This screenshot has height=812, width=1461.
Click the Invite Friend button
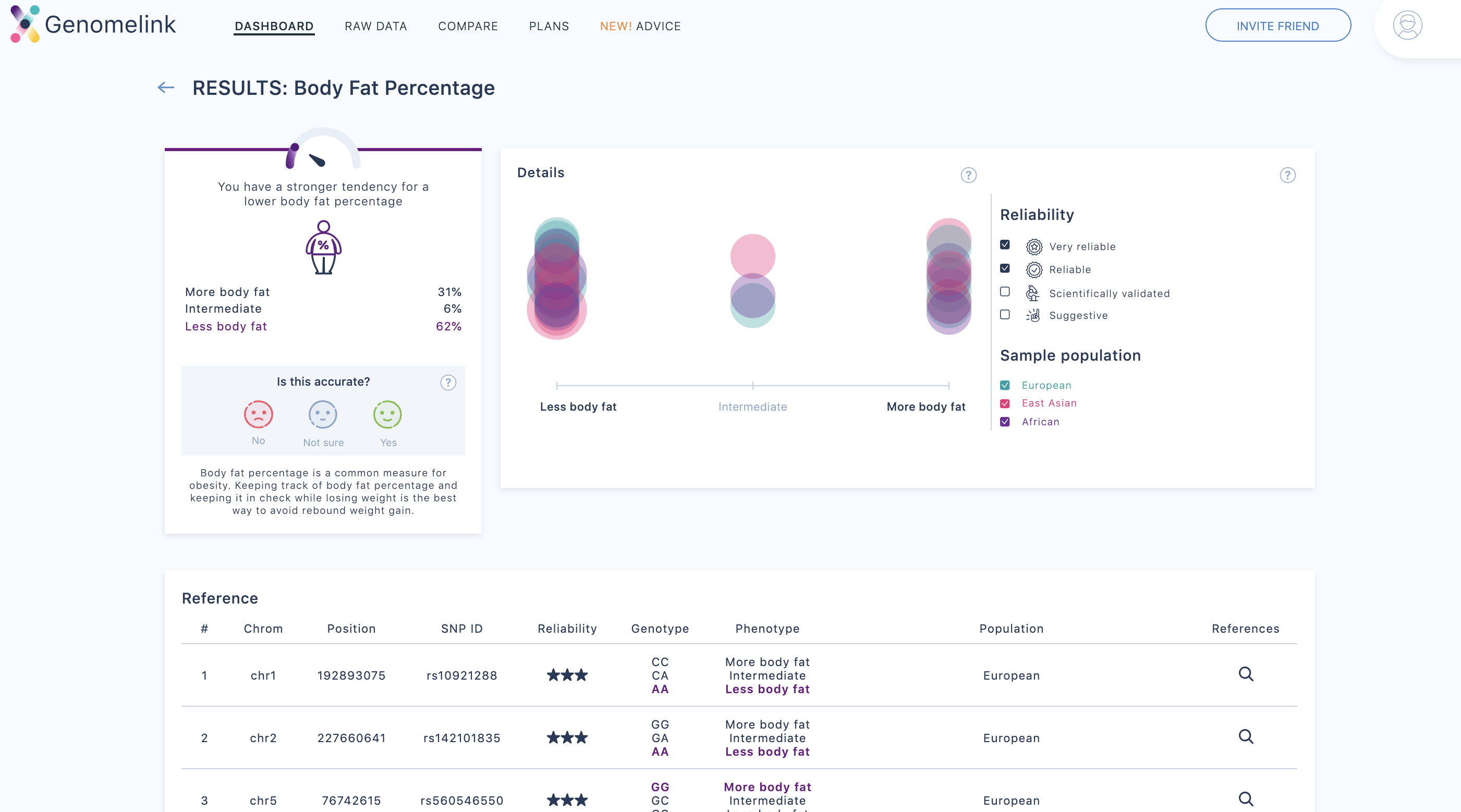click(x=1277, y=26)
